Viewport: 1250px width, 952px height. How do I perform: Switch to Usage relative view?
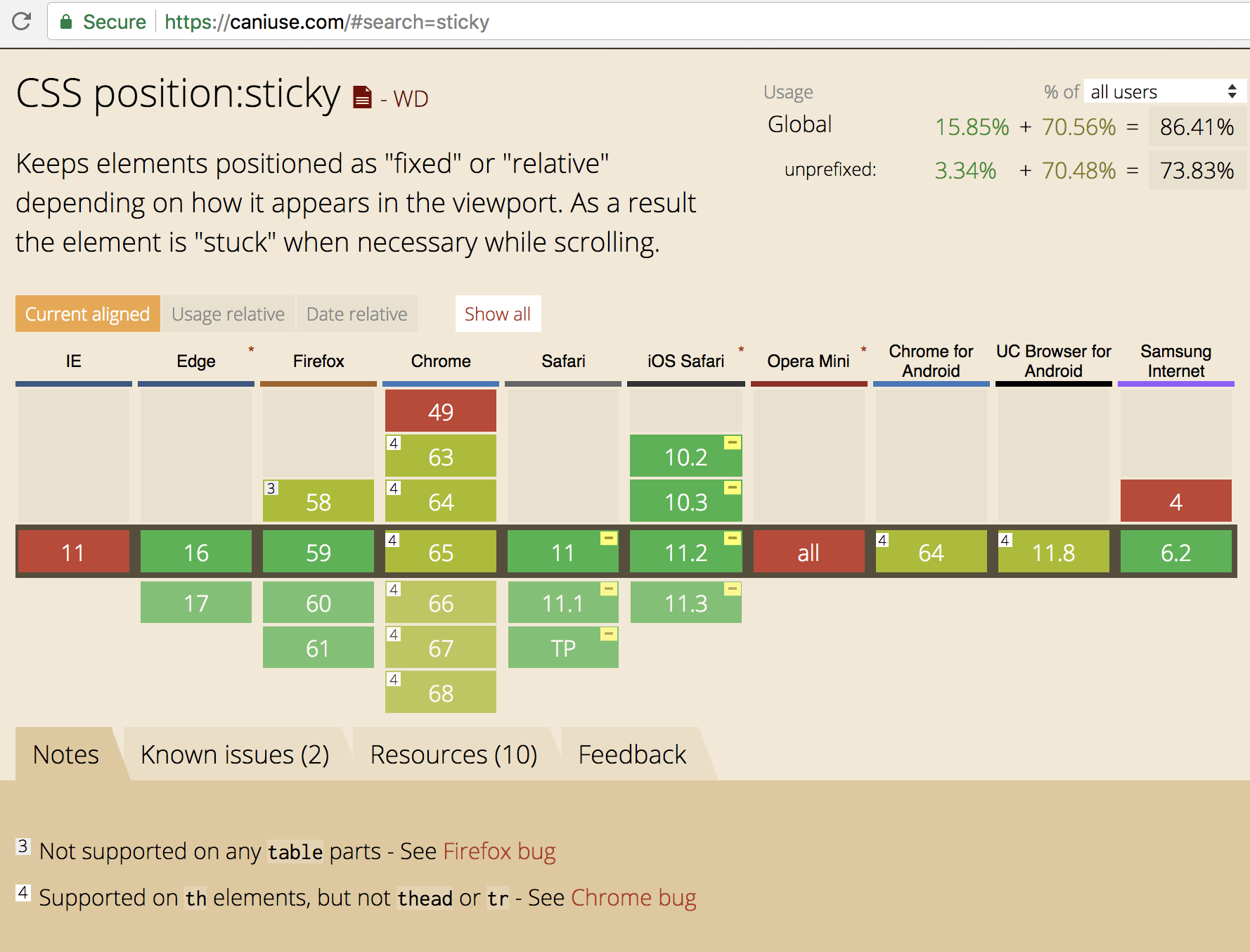pyautogui.click(x=228, y=314)
